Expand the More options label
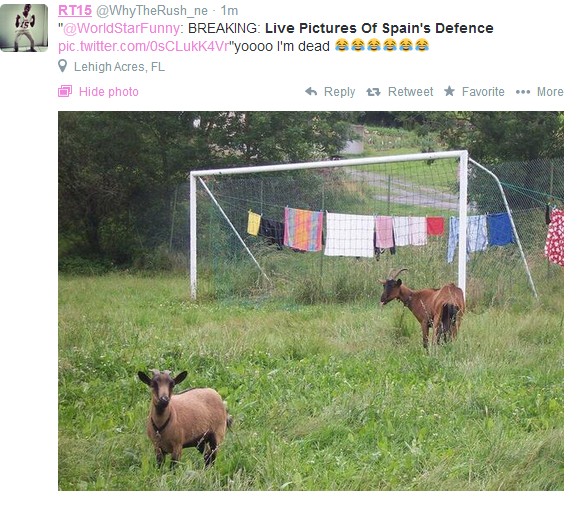Screen dimensions: 567x509 tap(550, 91)
